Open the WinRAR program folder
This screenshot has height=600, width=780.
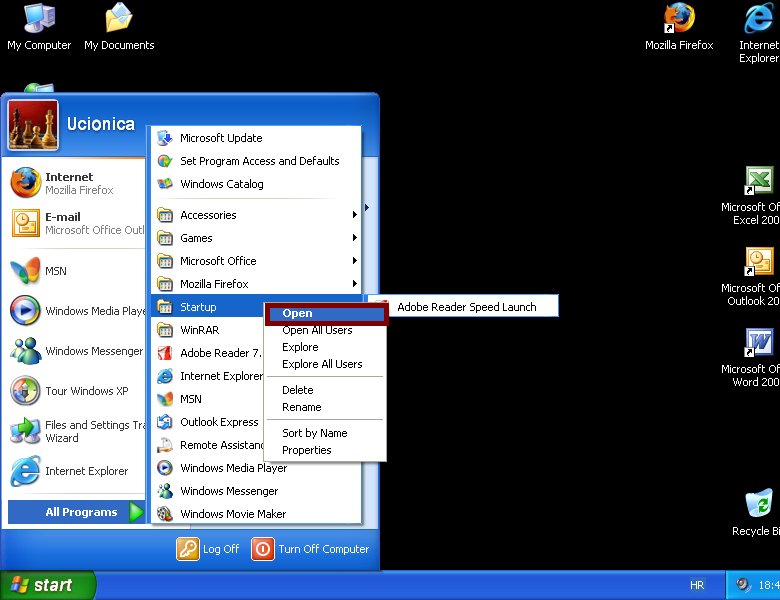(208, 330)
